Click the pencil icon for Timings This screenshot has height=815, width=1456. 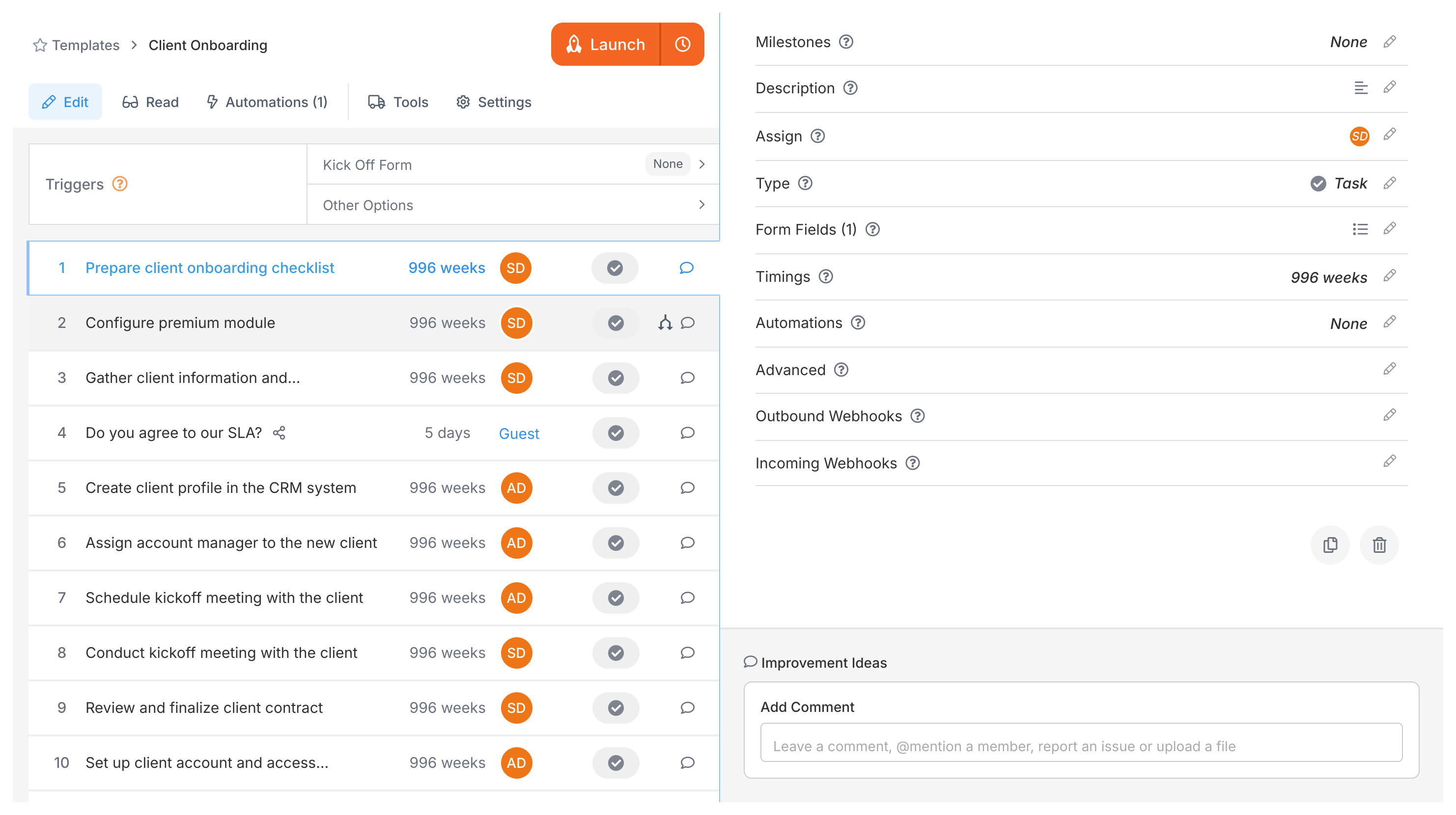click(x=1390, y=276)
